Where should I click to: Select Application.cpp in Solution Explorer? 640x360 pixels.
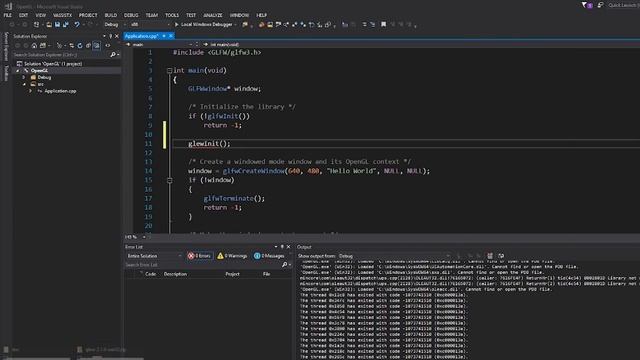point(60,91)
